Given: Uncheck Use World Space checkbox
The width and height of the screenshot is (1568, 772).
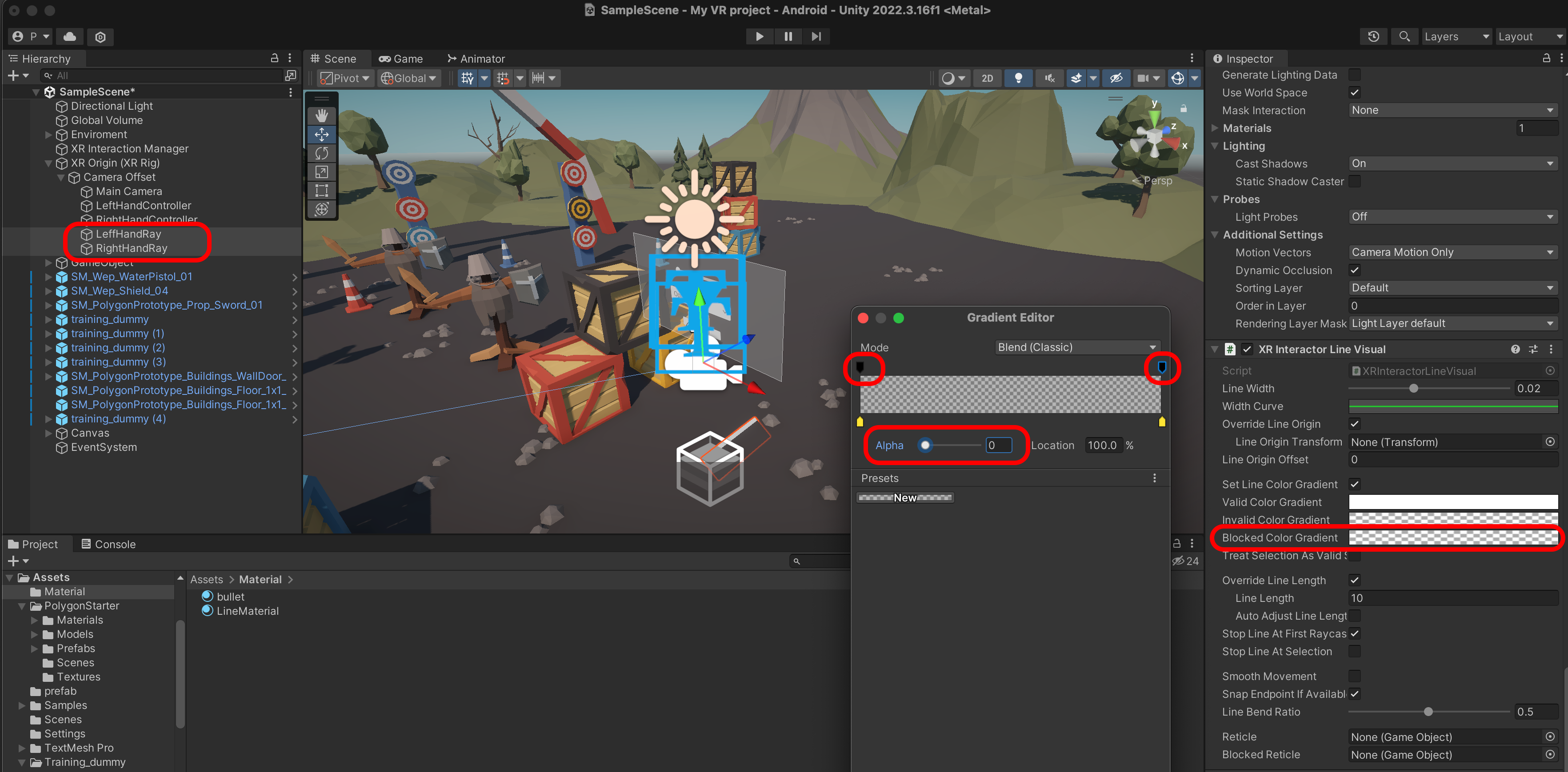Looking at the screenshot, I should (1354, 92).
